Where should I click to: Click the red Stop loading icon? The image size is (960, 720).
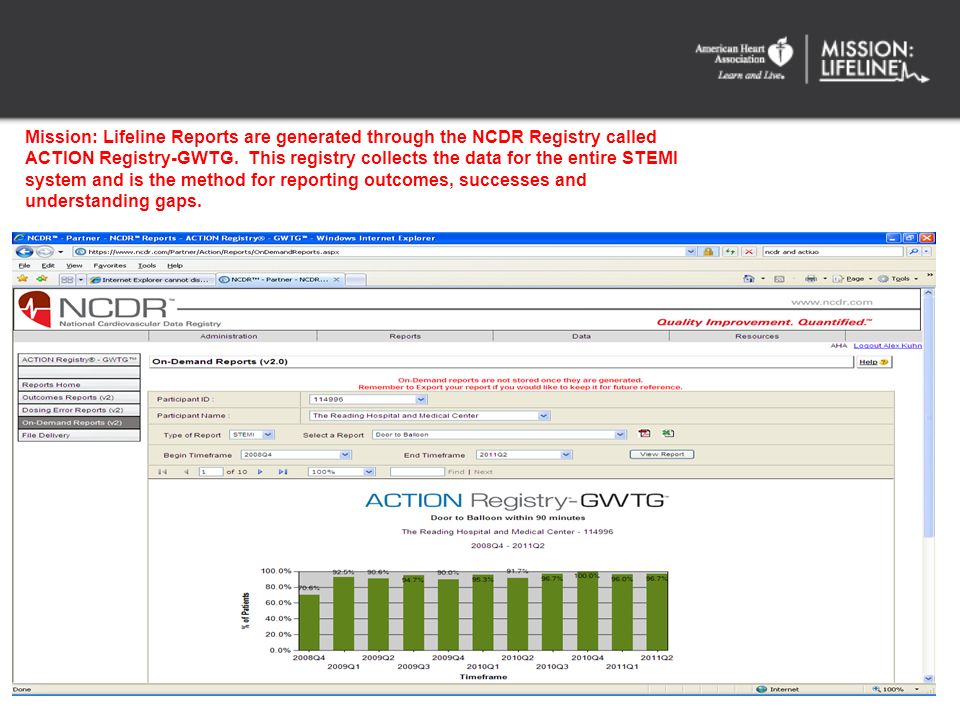point(749,252)
